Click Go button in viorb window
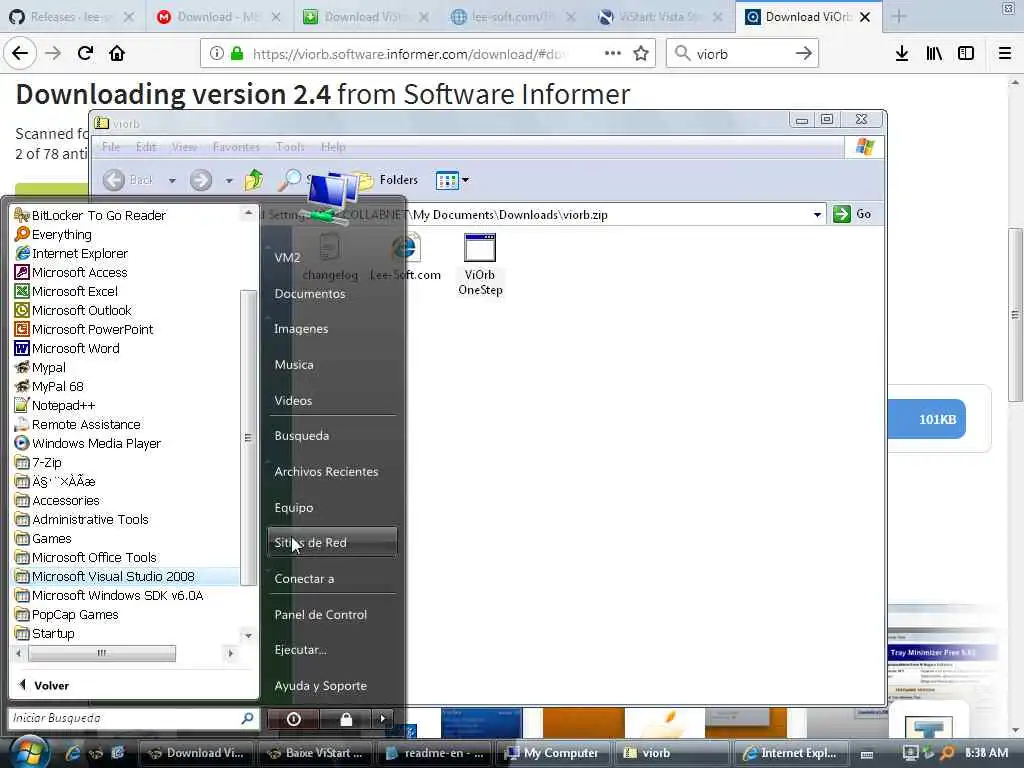This screenshot has height=768, width=1024. click(x=852, y=214)
